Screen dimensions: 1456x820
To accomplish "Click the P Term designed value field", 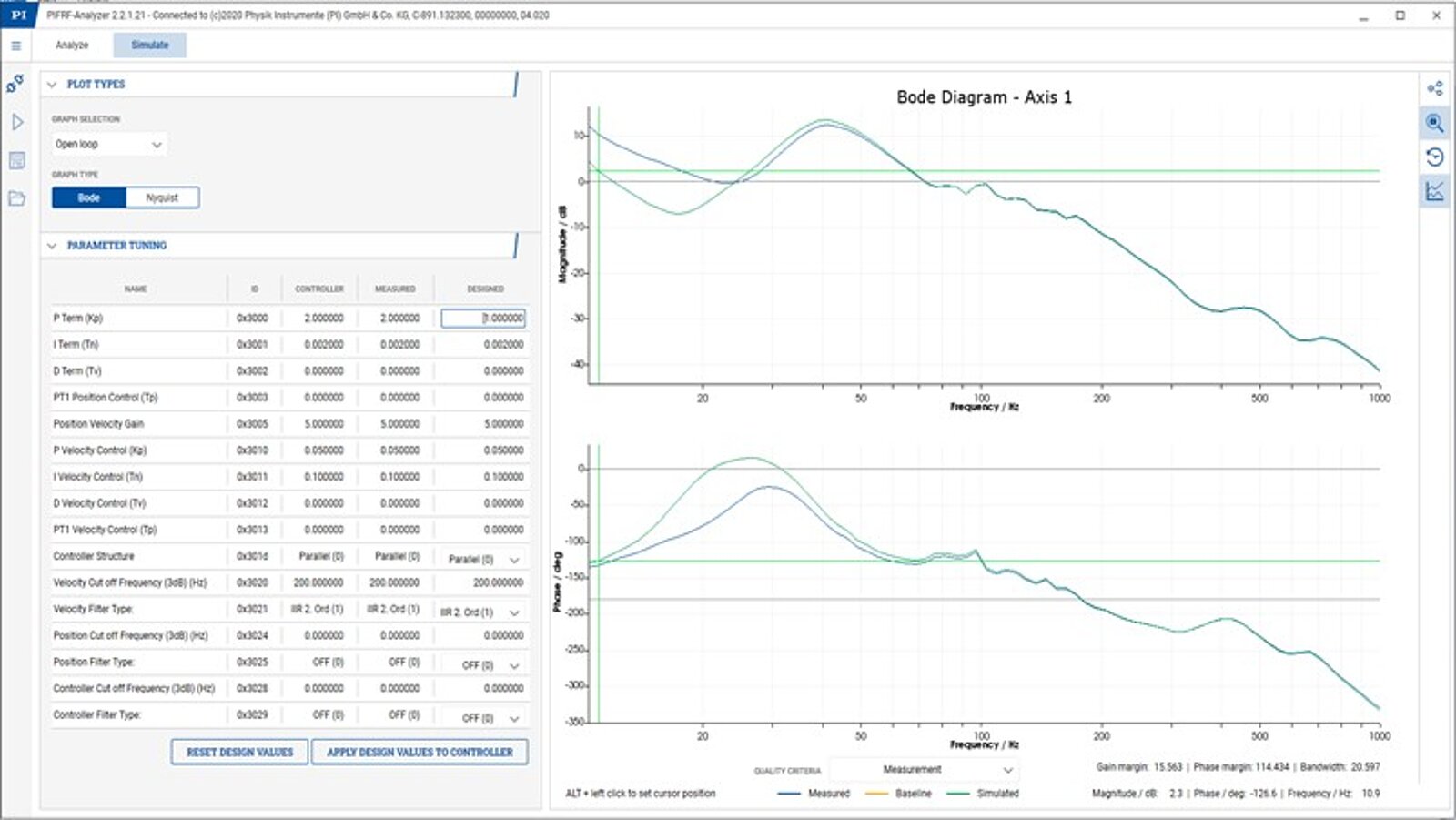I will [483, 318].
